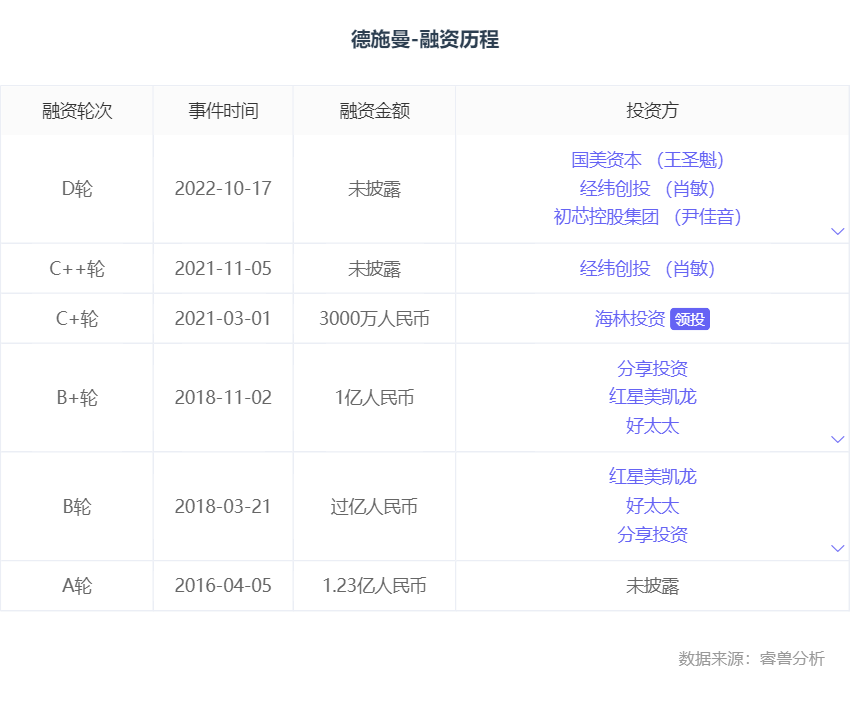This screenshot has height=702, width=850.
Task: Open 经纬创投 (肖敏) link in C++轮 row
Action: point(648,268)
